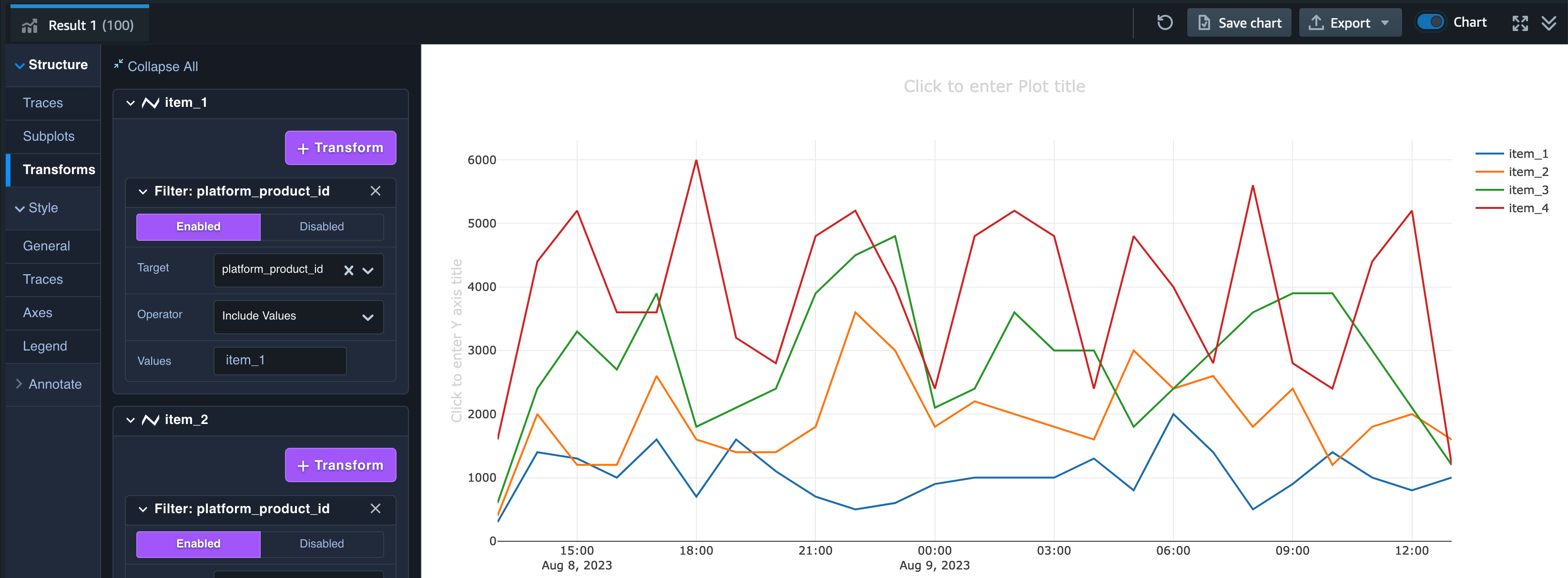Add Transform to item_2
This screenshot has height=578, width=1568.
340,465
